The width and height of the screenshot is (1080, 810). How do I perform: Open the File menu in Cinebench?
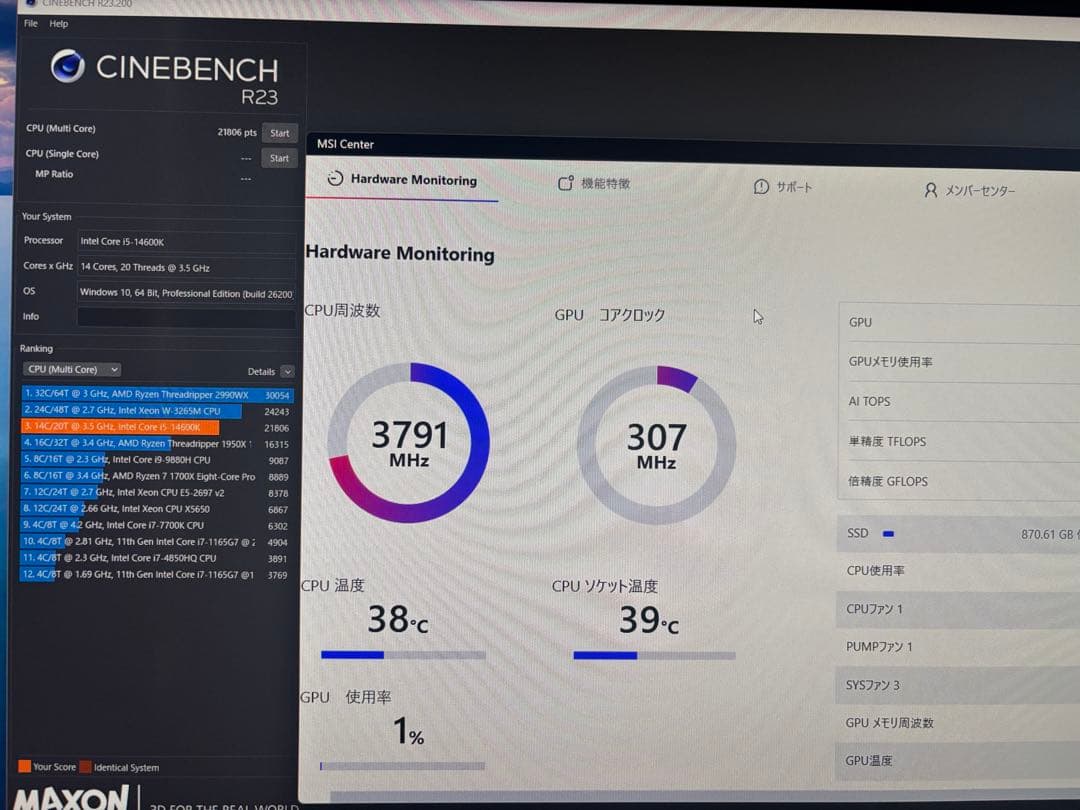tap(31, 23)
